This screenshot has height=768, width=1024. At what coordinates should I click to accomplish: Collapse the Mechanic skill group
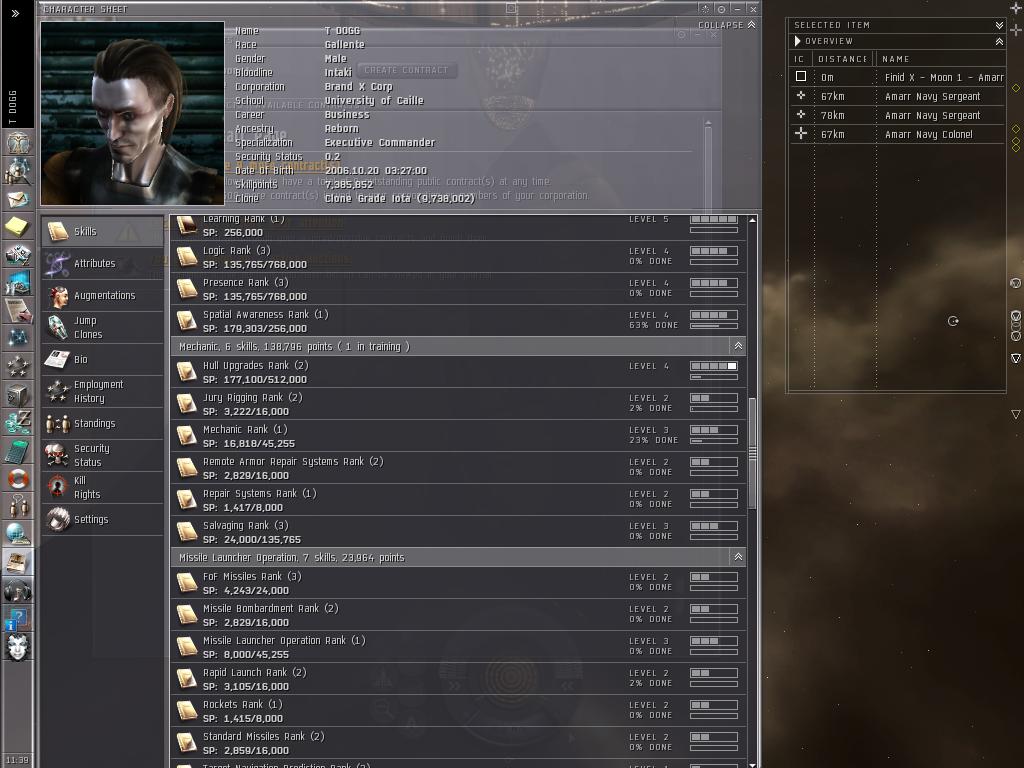(738, 346)
